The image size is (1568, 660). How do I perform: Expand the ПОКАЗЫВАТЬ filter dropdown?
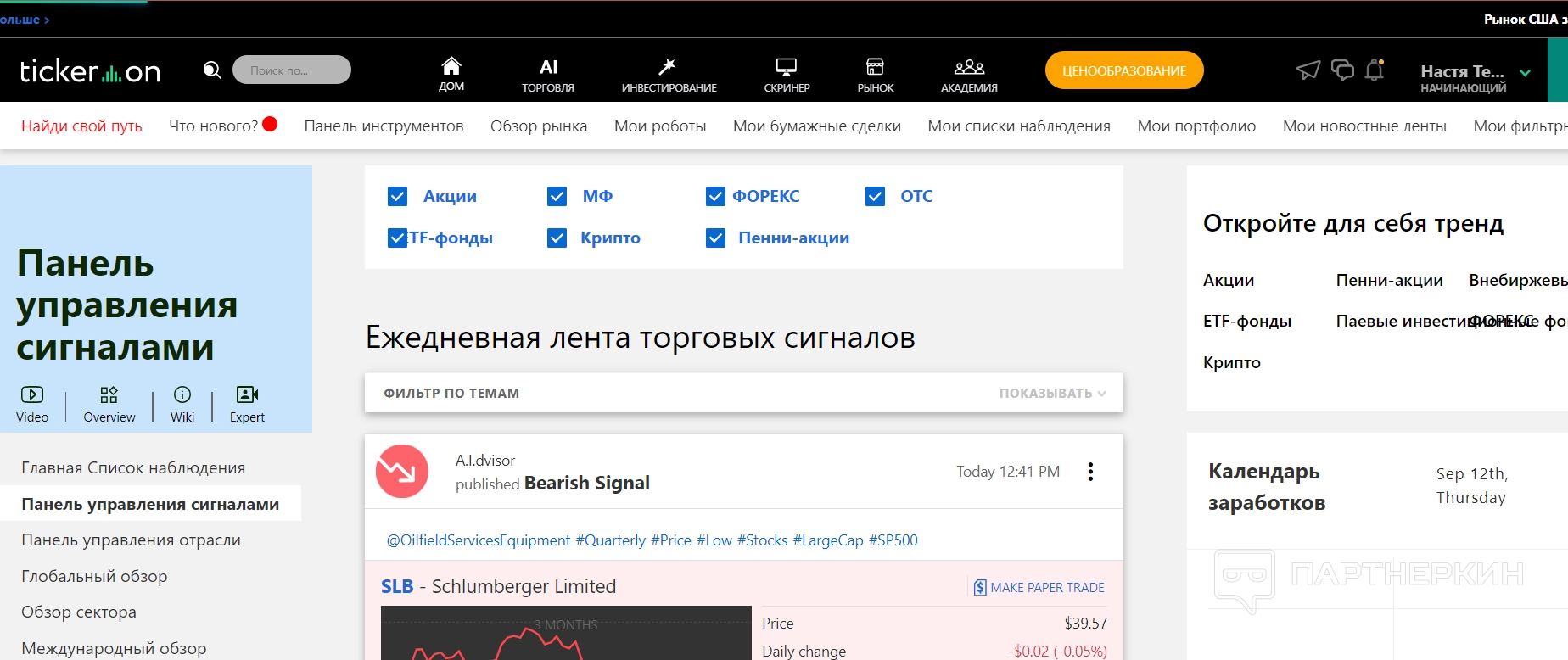click(x=1052, y=394)
